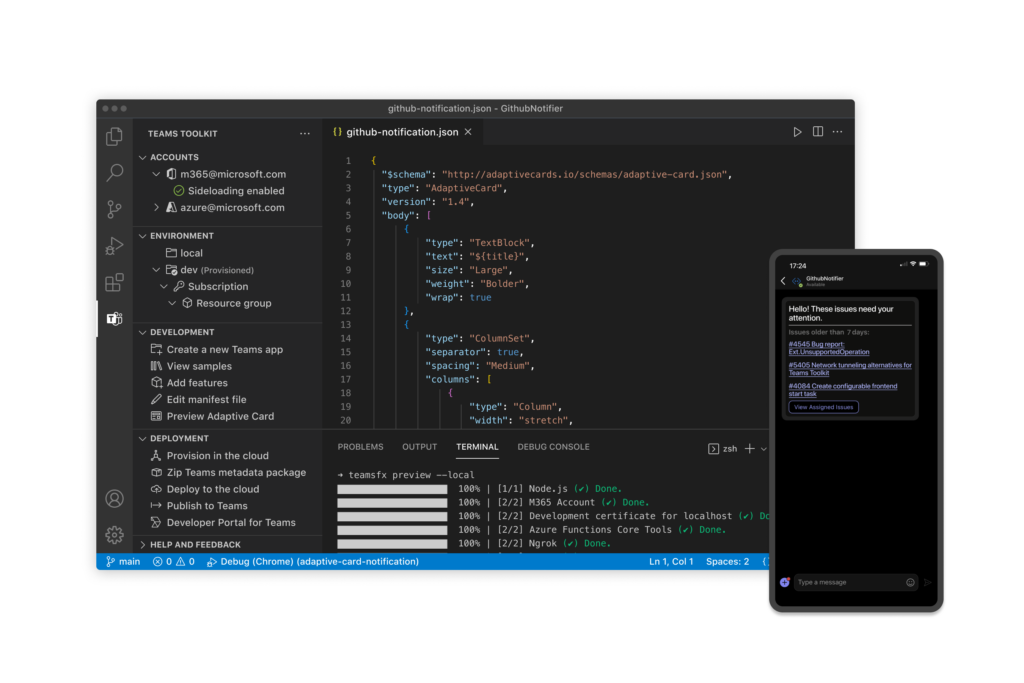Image resolution: width=1024 pixels, height=683 pixels.
Task: Click in the Type a message field
Action: pos(845,582)
